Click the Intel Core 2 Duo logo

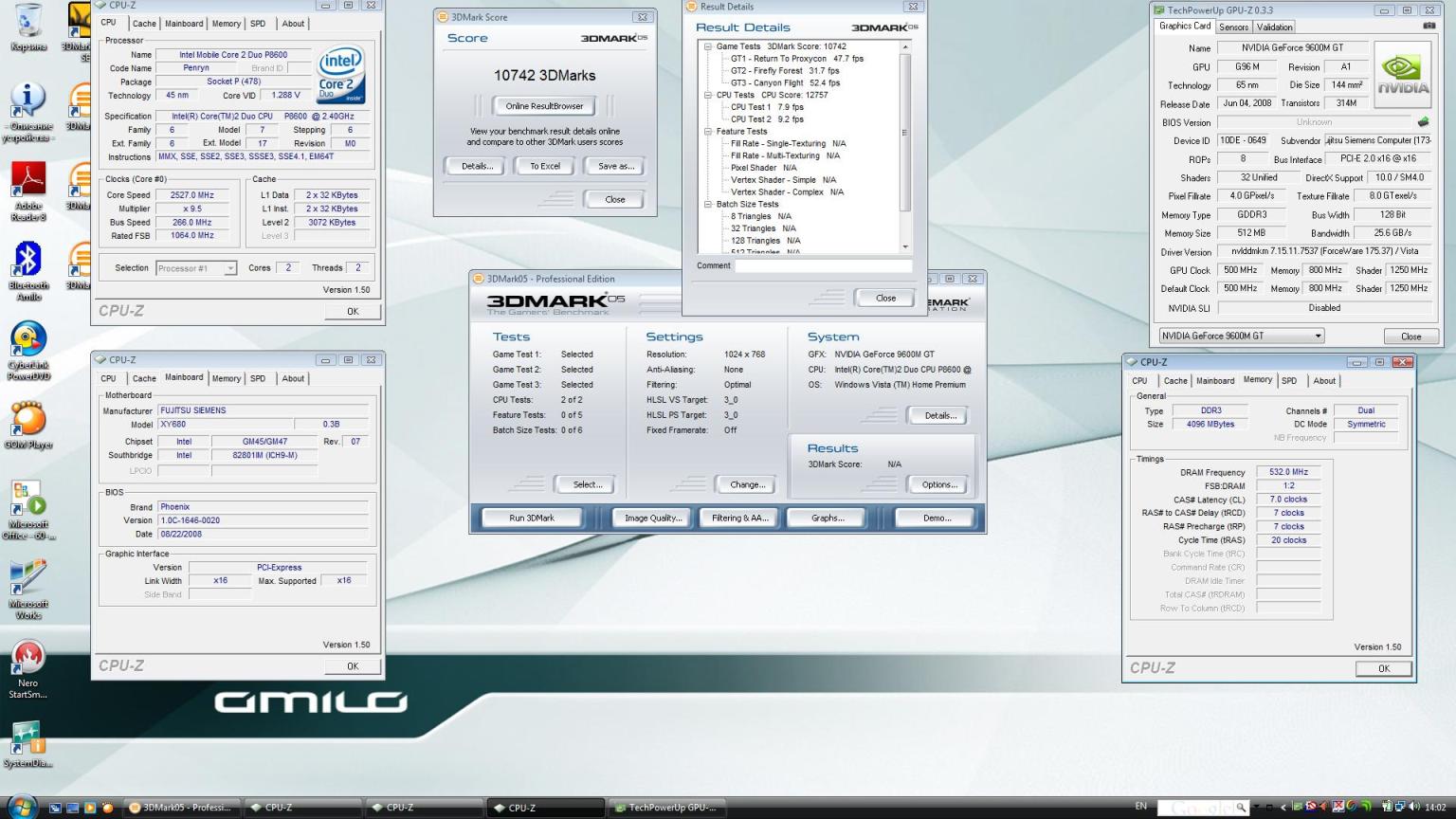click(x=340, y=75)
